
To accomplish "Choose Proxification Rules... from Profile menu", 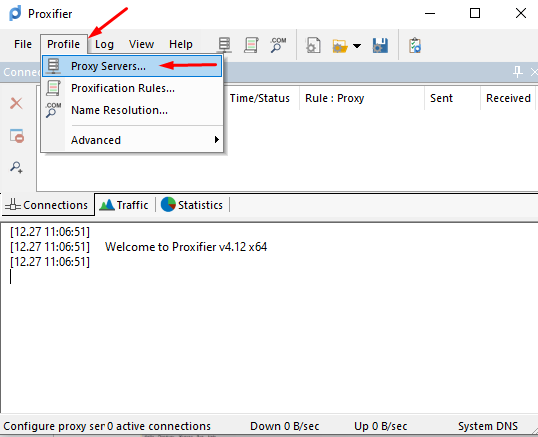I will (x=132, y=88).
